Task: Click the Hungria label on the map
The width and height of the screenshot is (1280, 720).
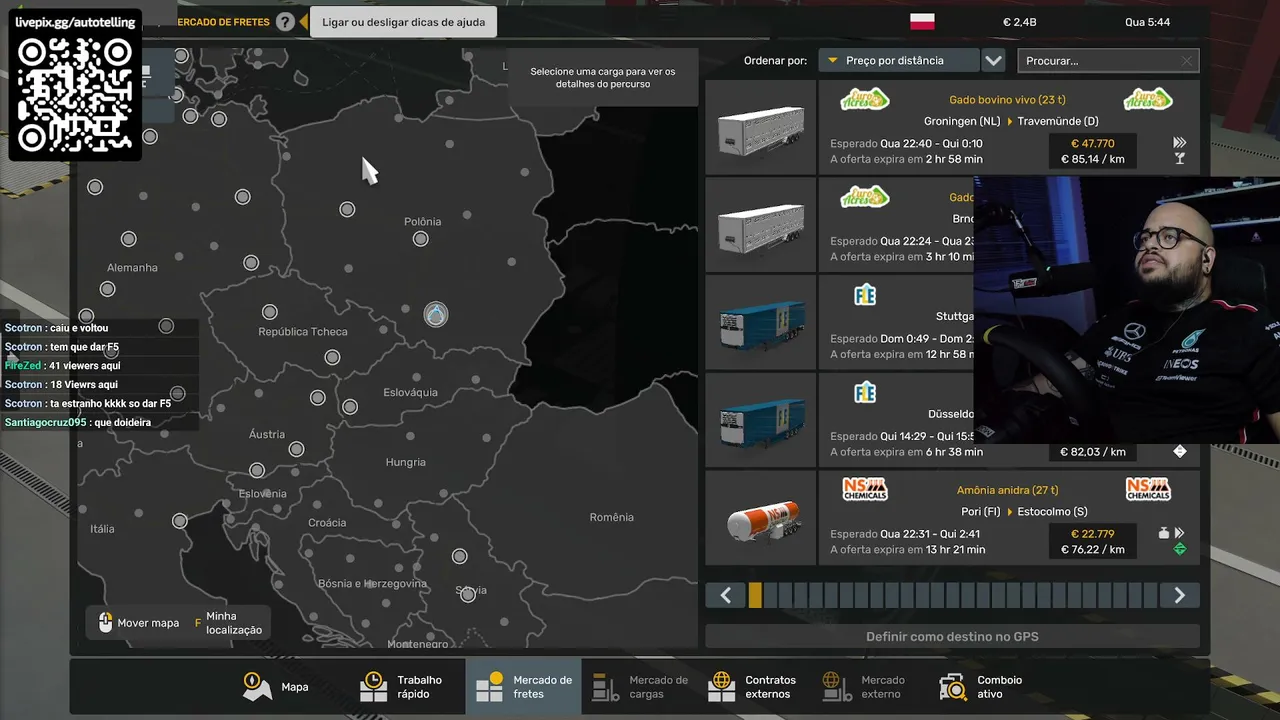Action: pyautogui.click(x=406, y=462)
